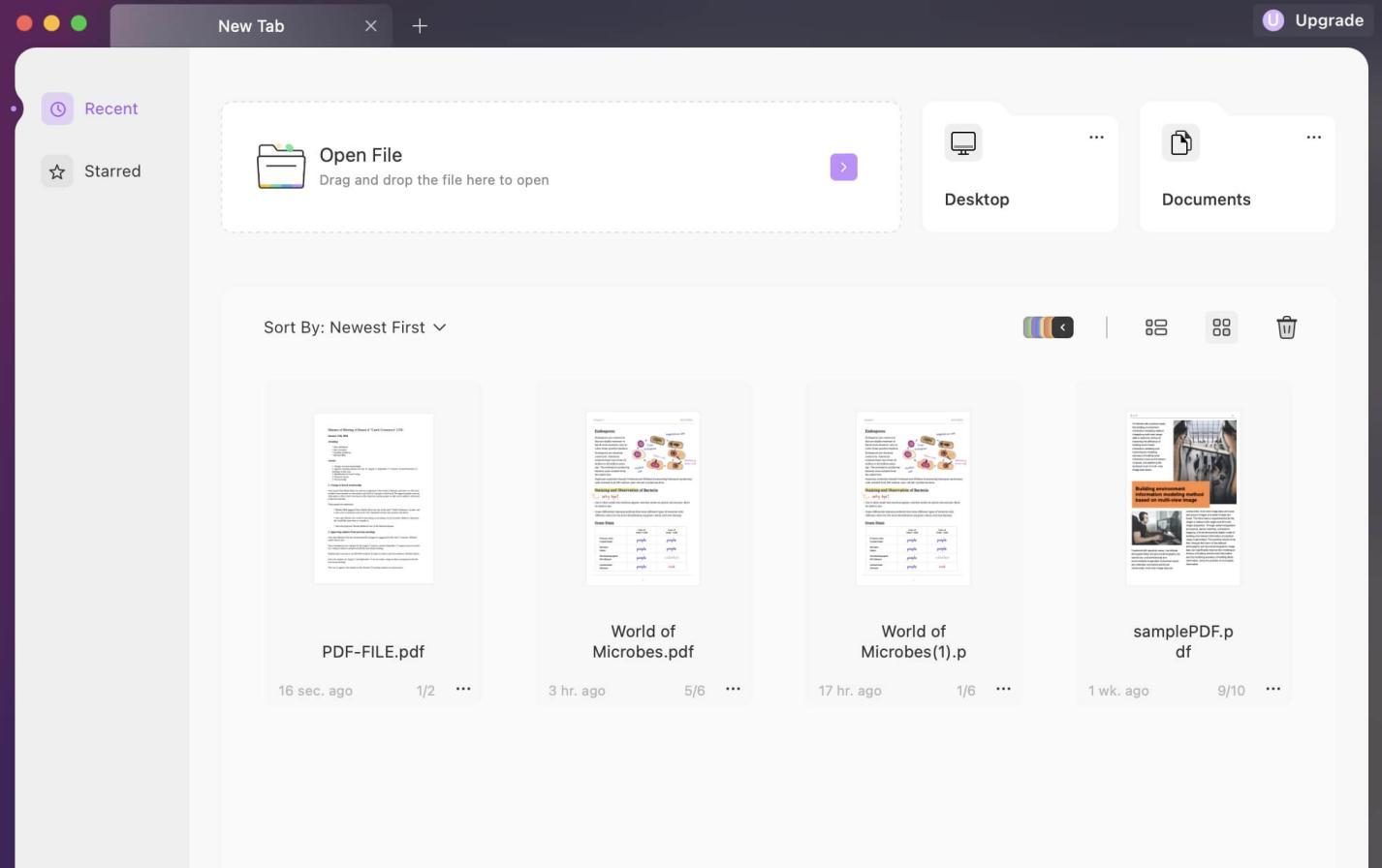Click the Open File folder icon
The image size is (1382, 868).
pyautogui.click(x=281, y=166)
